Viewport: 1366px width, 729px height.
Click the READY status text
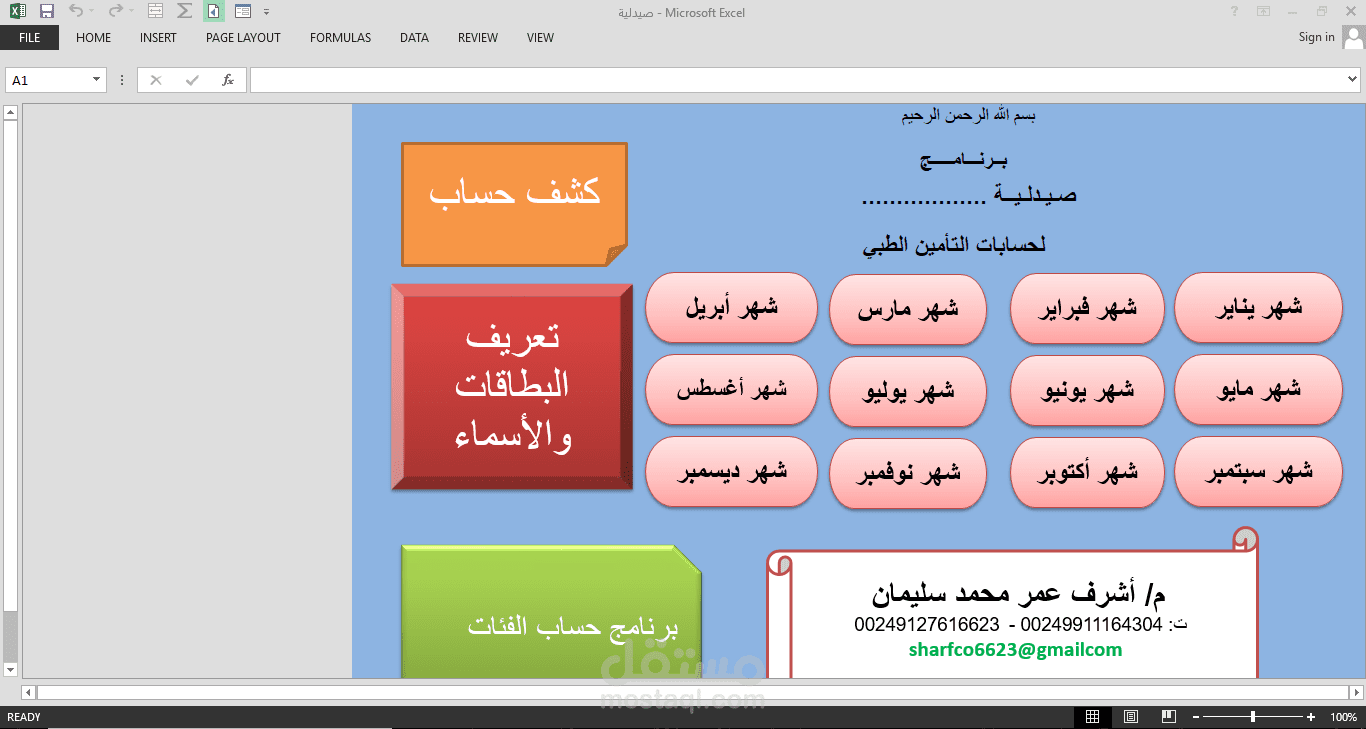24,717
